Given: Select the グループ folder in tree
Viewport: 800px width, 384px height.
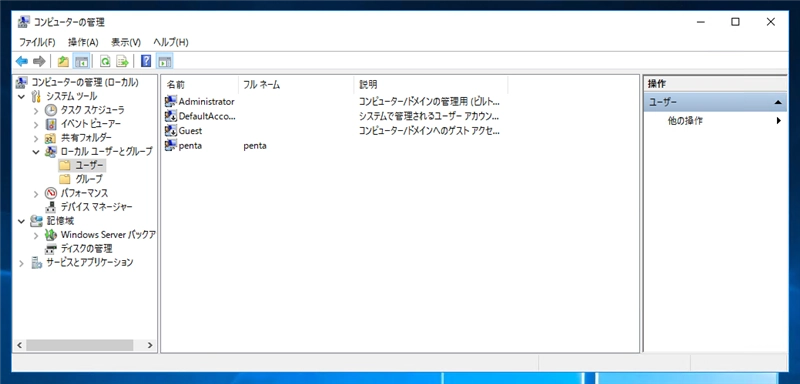Looking at the screenshot, I should coord(89,179).
